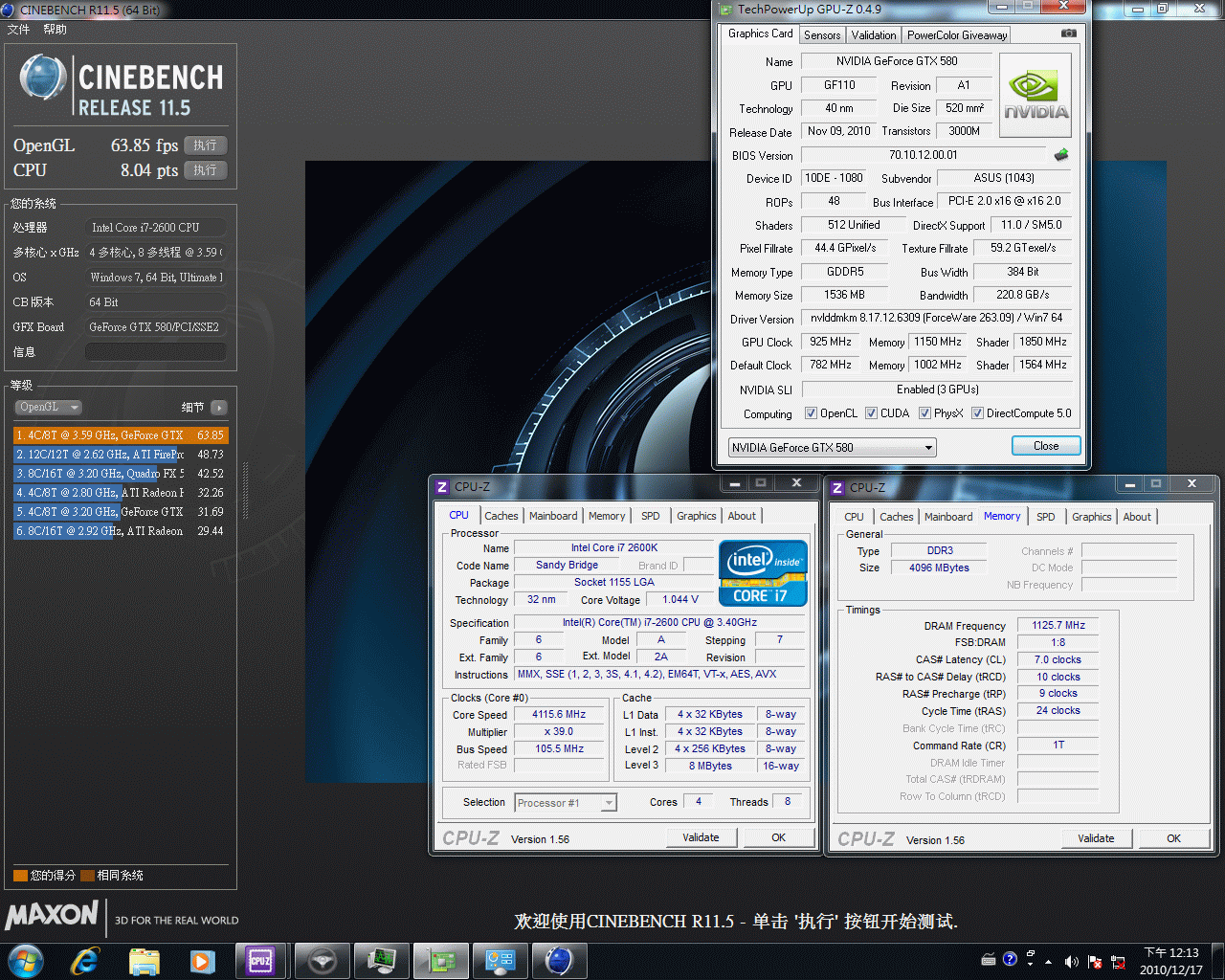Screen dimensions: 1225x980
Task: Open the 帮助 menu in Cinebench
Action: coord(55,30)
